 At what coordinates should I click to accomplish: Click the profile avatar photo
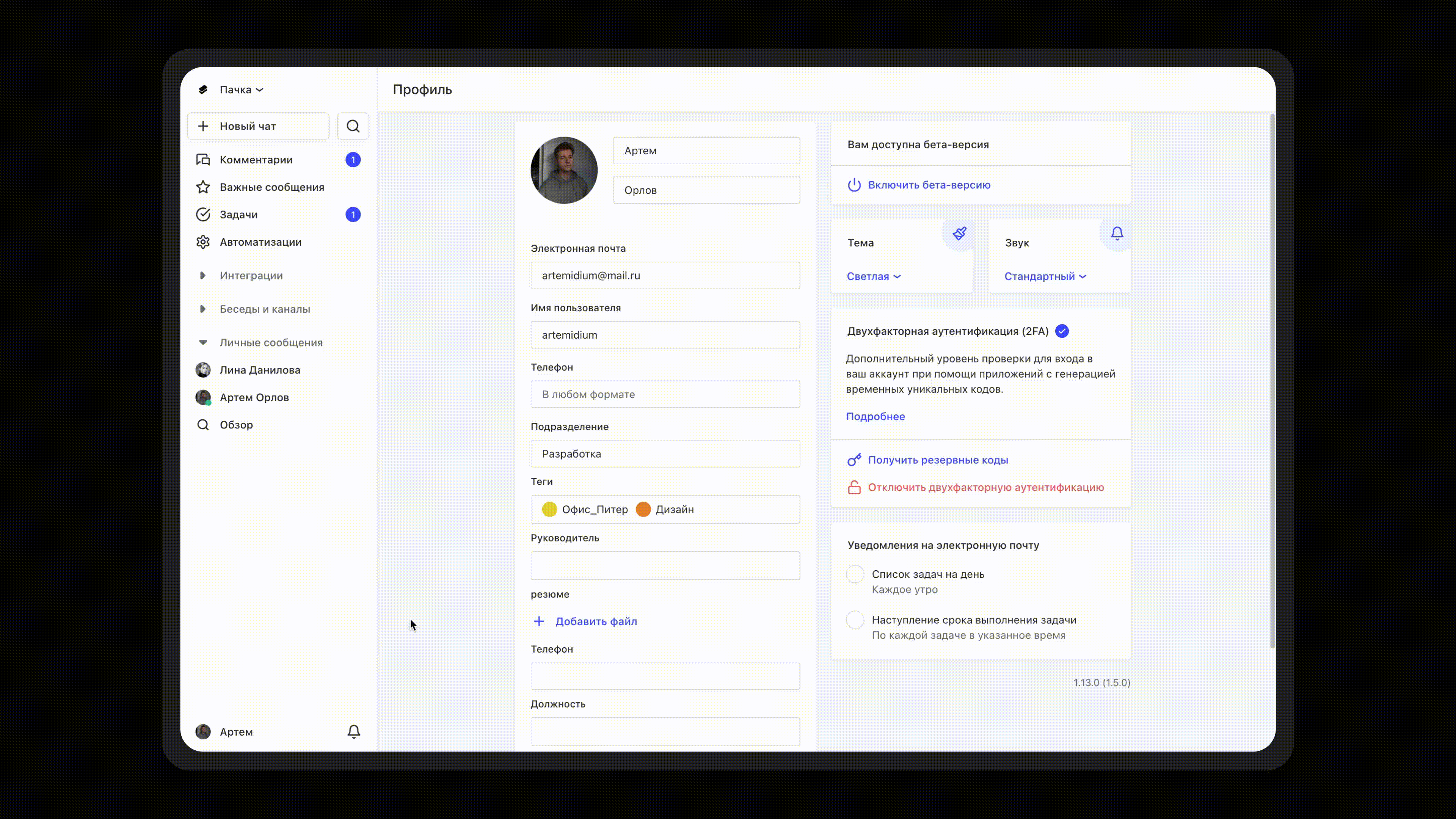pyautogui.click(x=563, y=170)
